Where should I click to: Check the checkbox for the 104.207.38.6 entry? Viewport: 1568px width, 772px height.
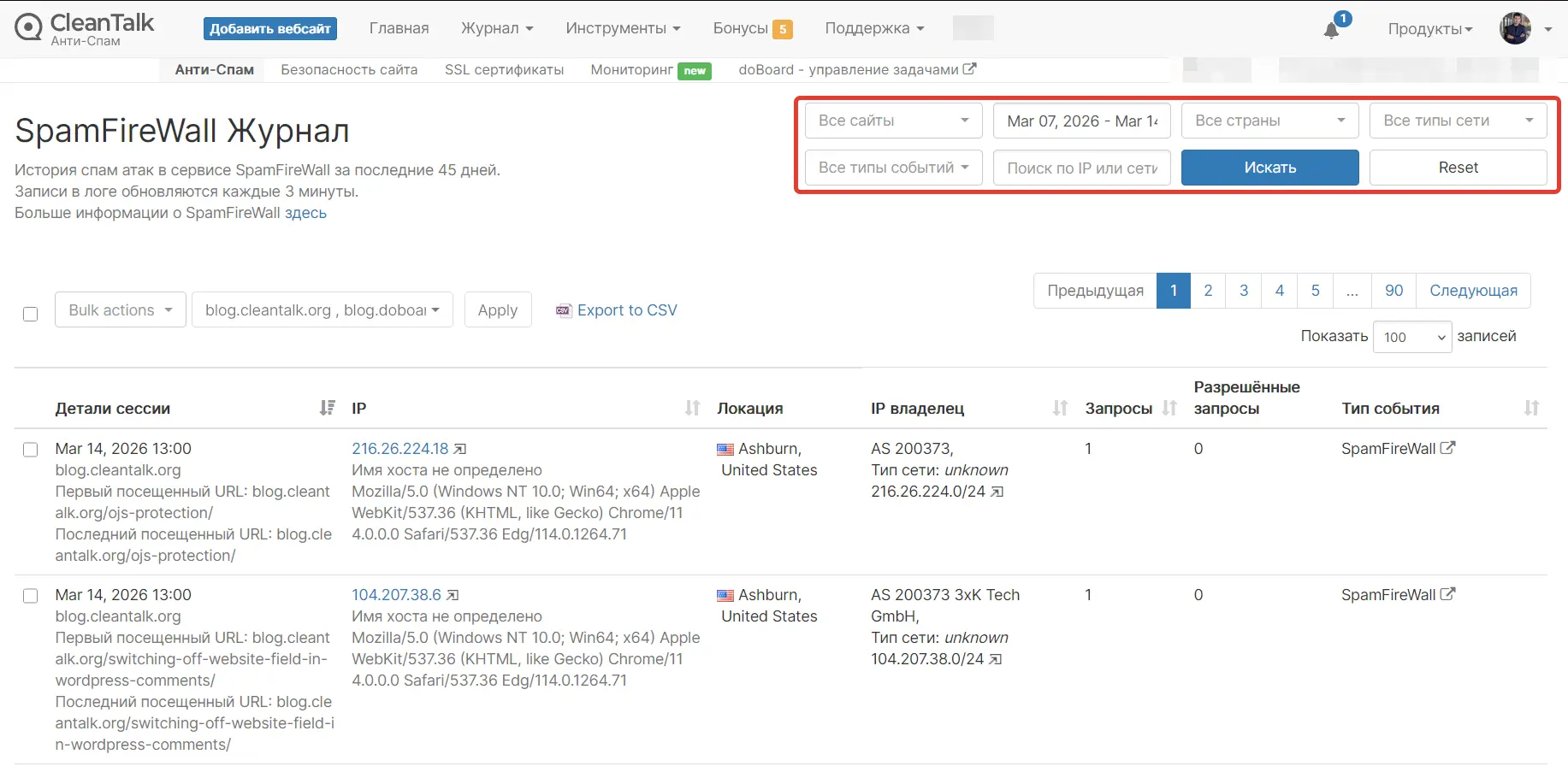click(x=30, y=595)
